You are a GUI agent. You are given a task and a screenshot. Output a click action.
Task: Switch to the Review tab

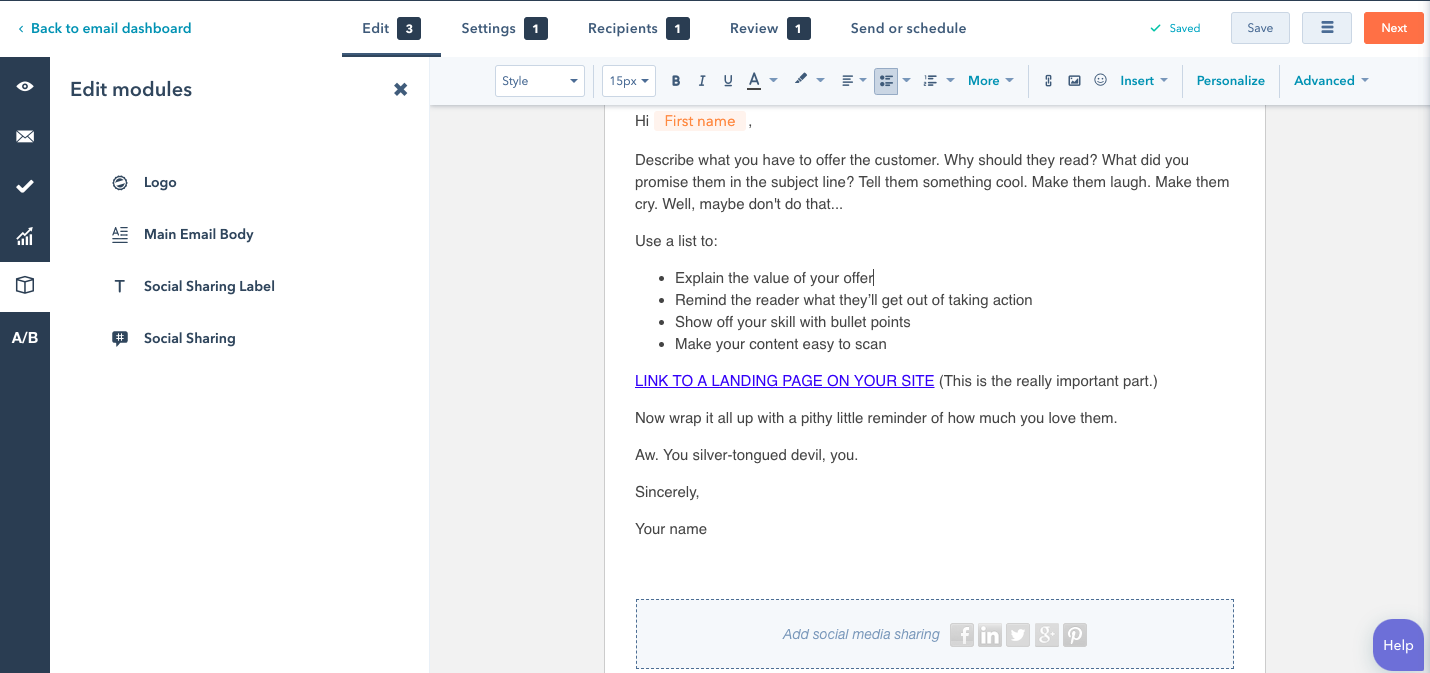(770, 28)
